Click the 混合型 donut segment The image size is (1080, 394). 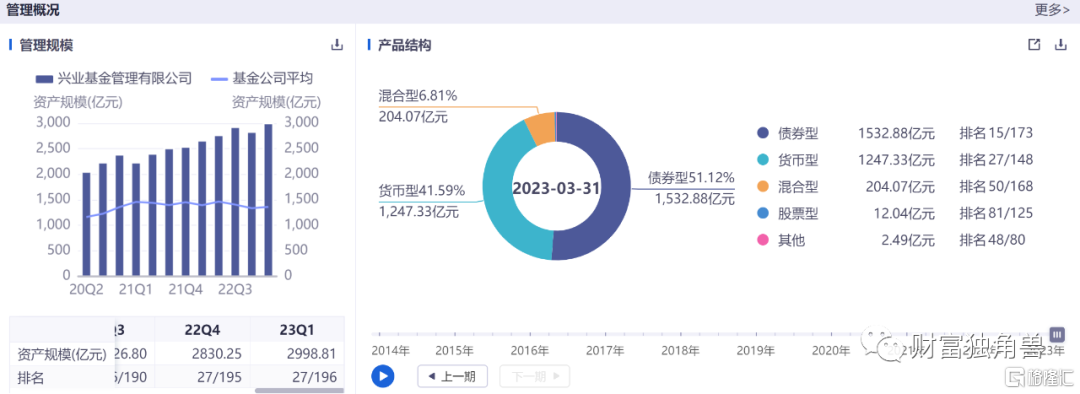(x=541, y=129)
